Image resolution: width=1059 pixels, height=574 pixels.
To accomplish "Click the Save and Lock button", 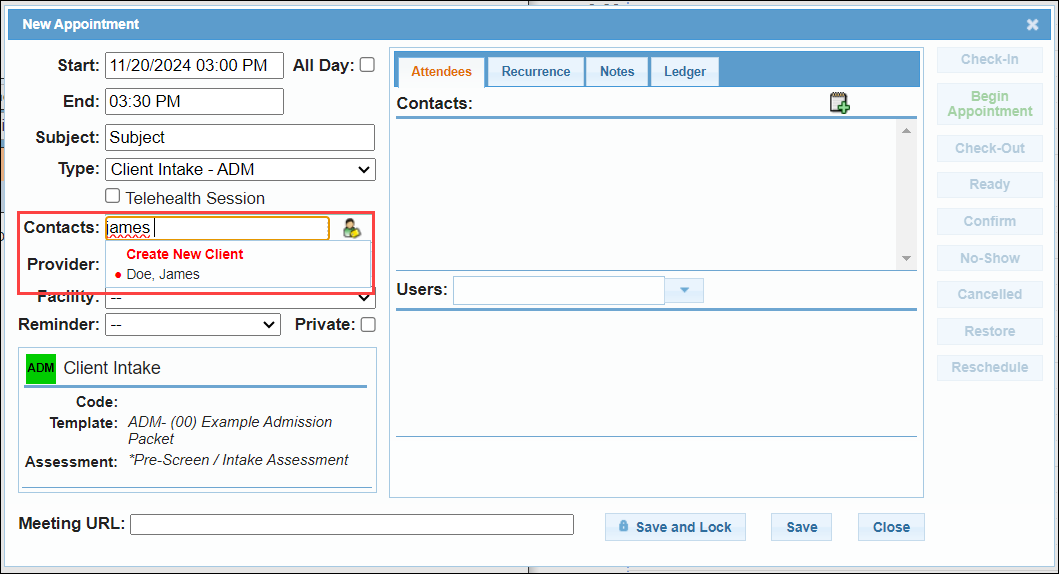I will pos(675,527).
